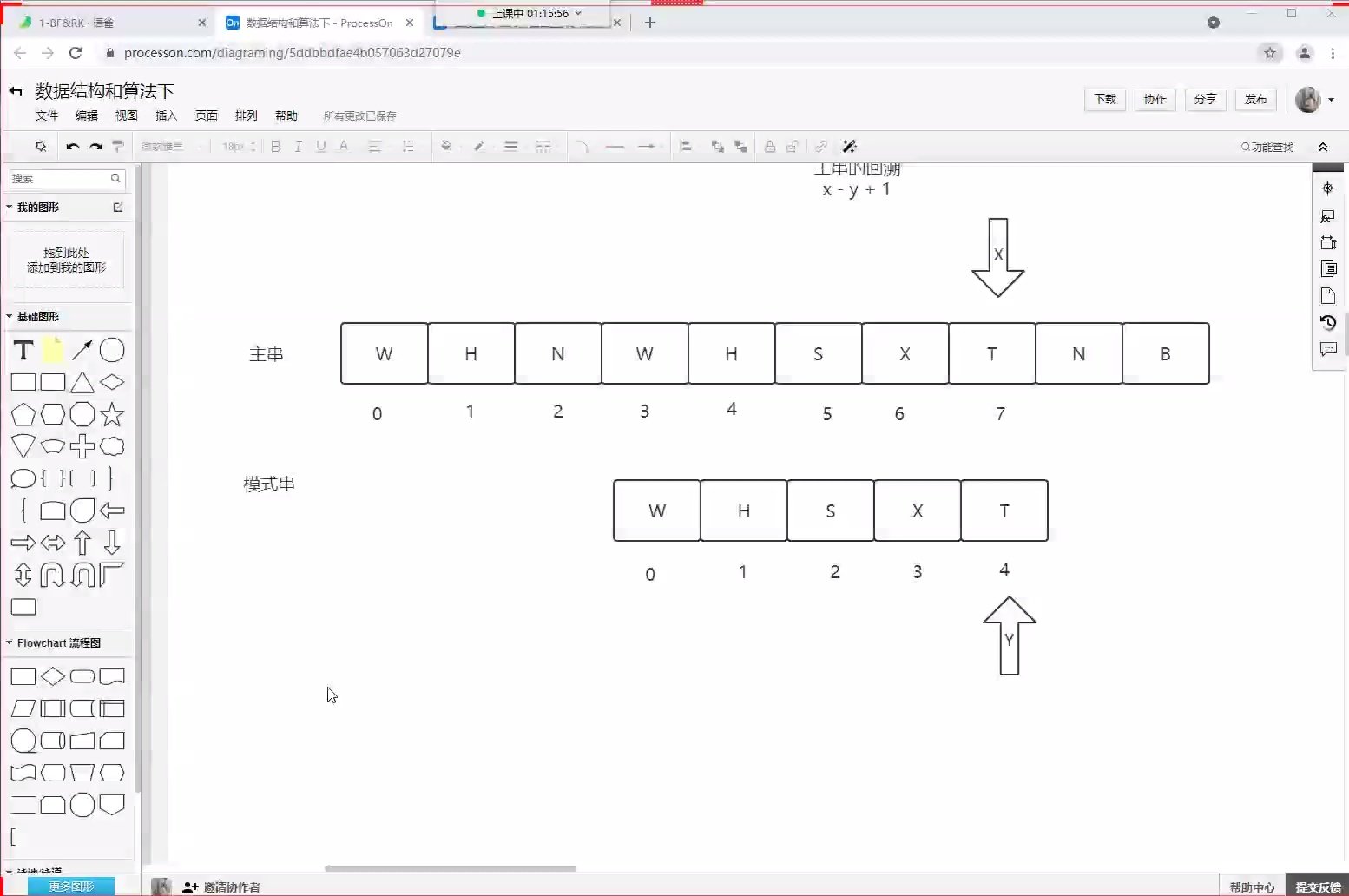Select the star shape in 基础图形
This screenshot has height=896, width=1349.
pyautogui.click(x=112, y=414)
